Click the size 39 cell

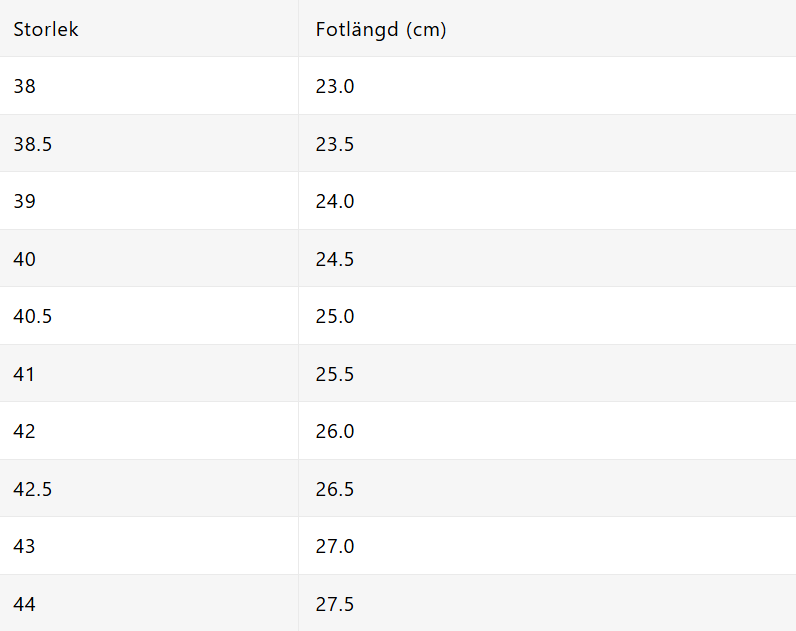click(24, 201)
